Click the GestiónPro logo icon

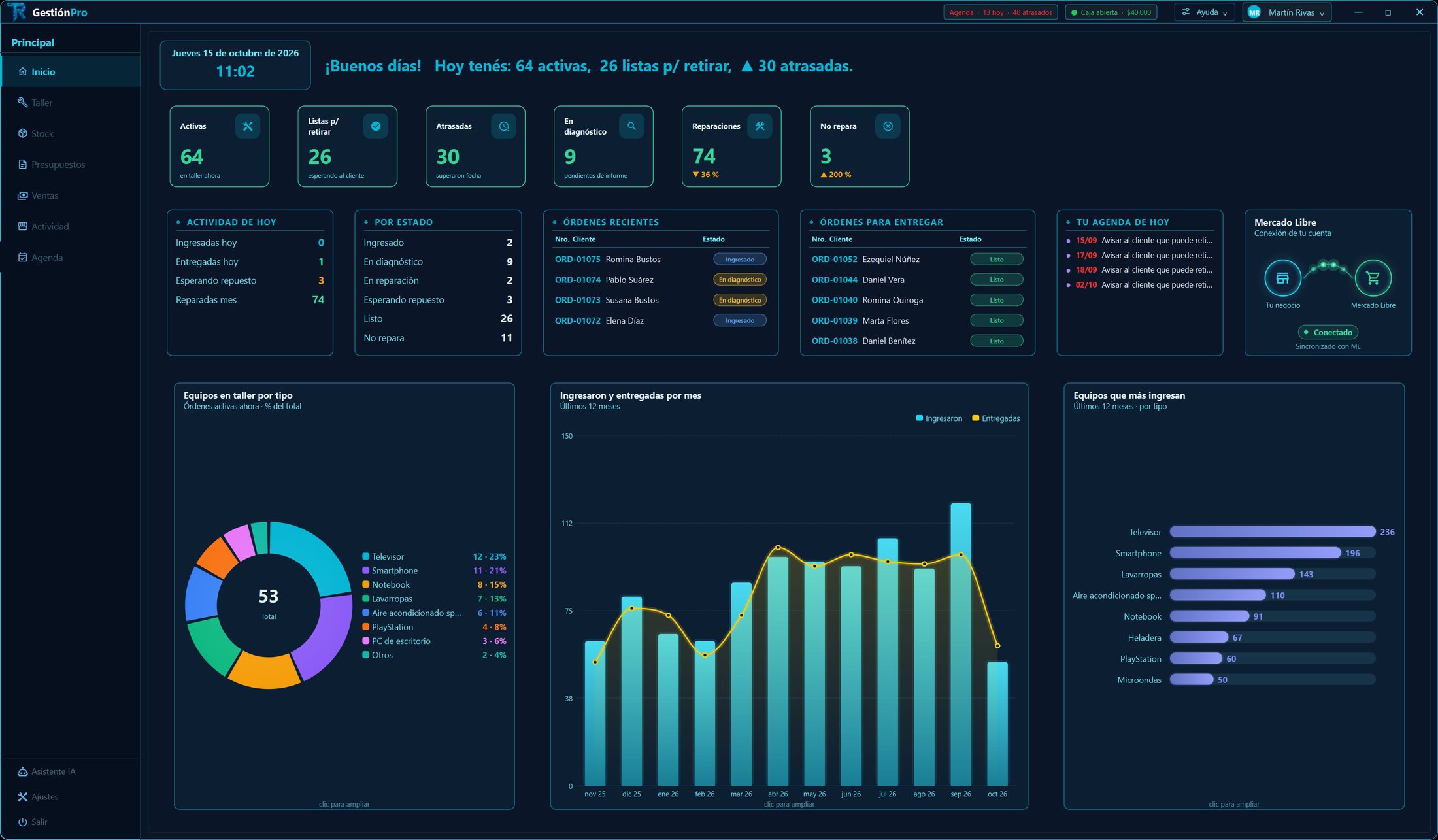pos(18,12)
